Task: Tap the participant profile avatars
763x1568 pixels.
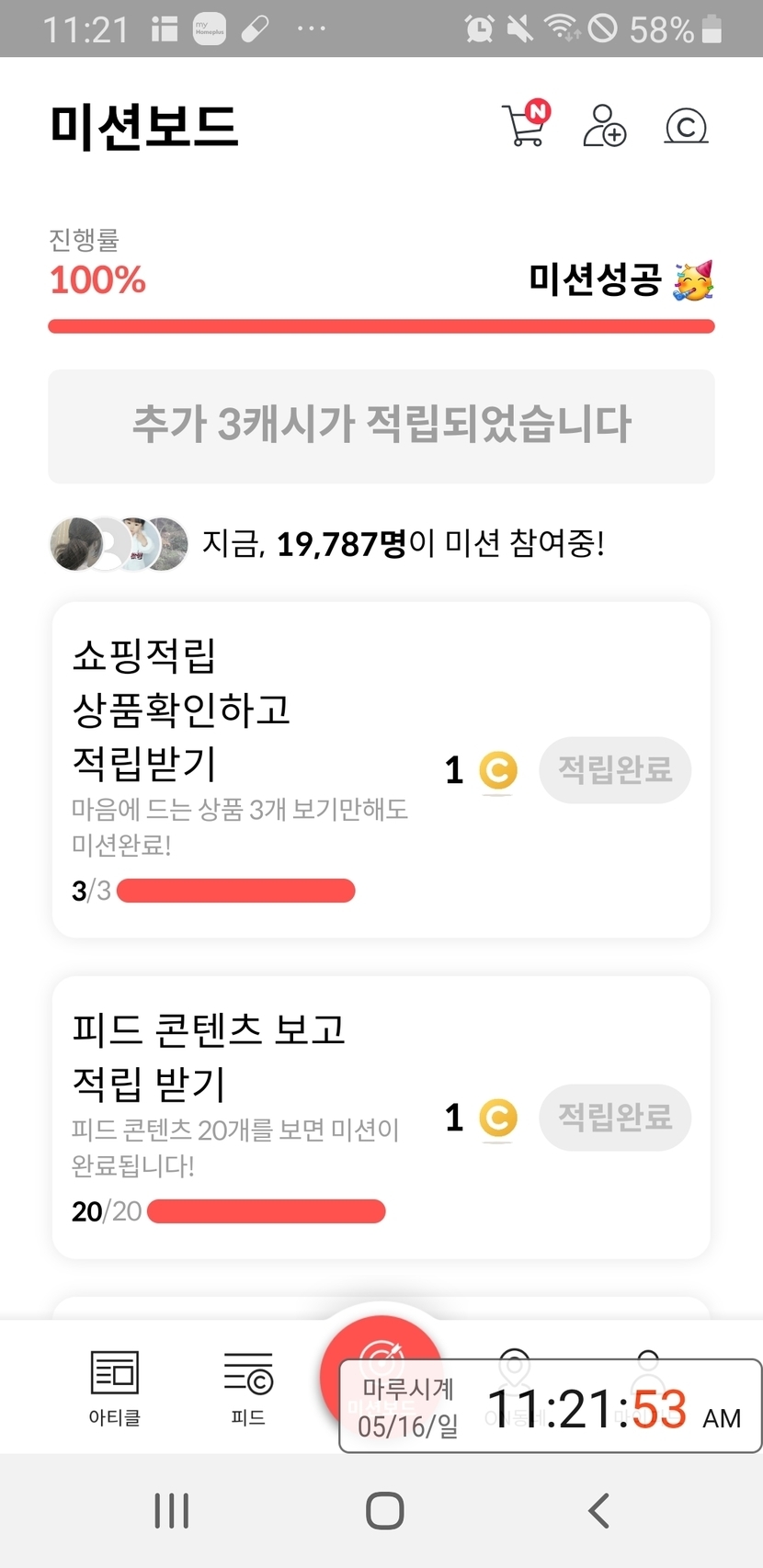Action: pyautogui.click(x=119, y=543)
